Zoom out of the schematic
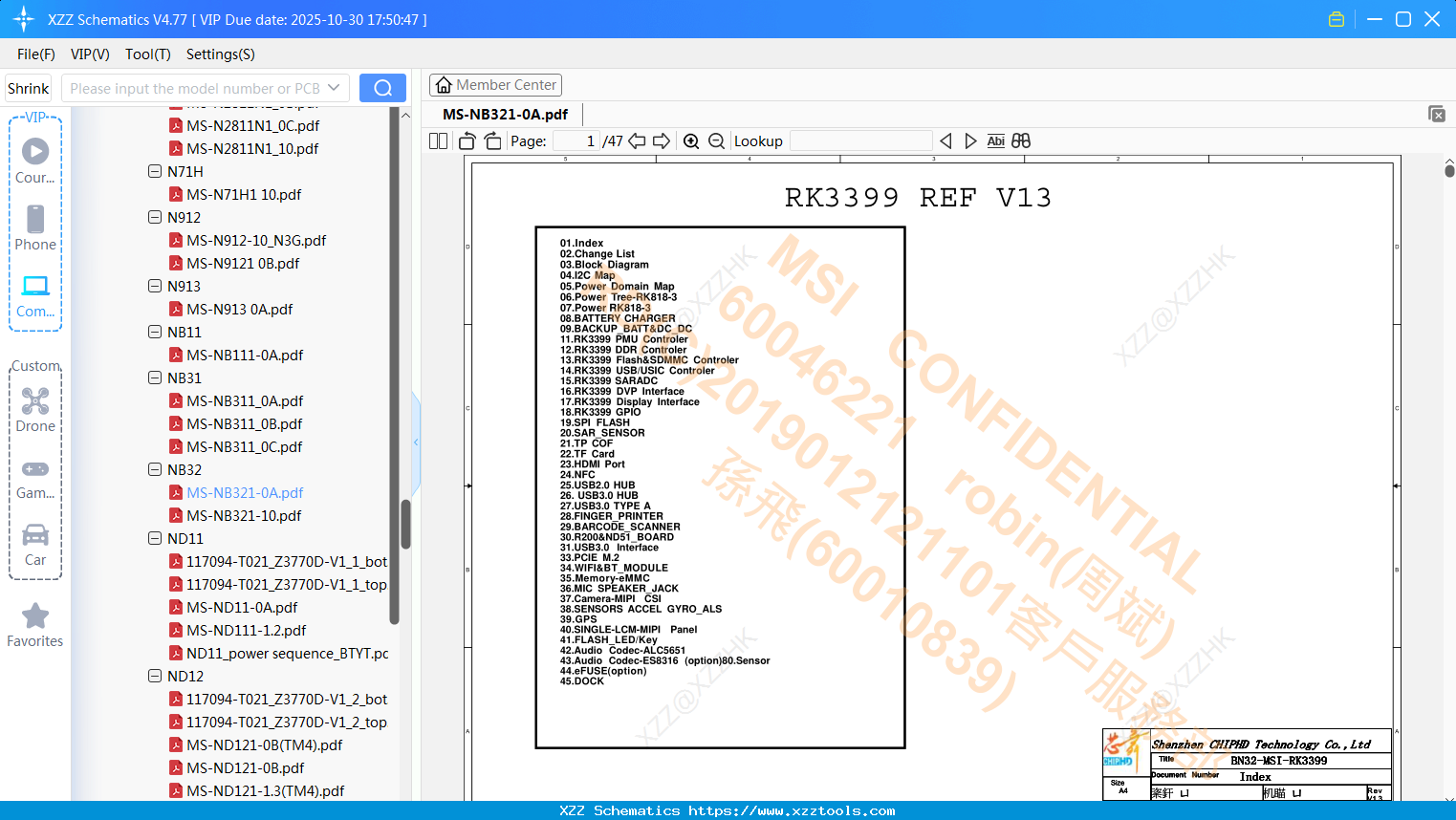 (716, 140)
